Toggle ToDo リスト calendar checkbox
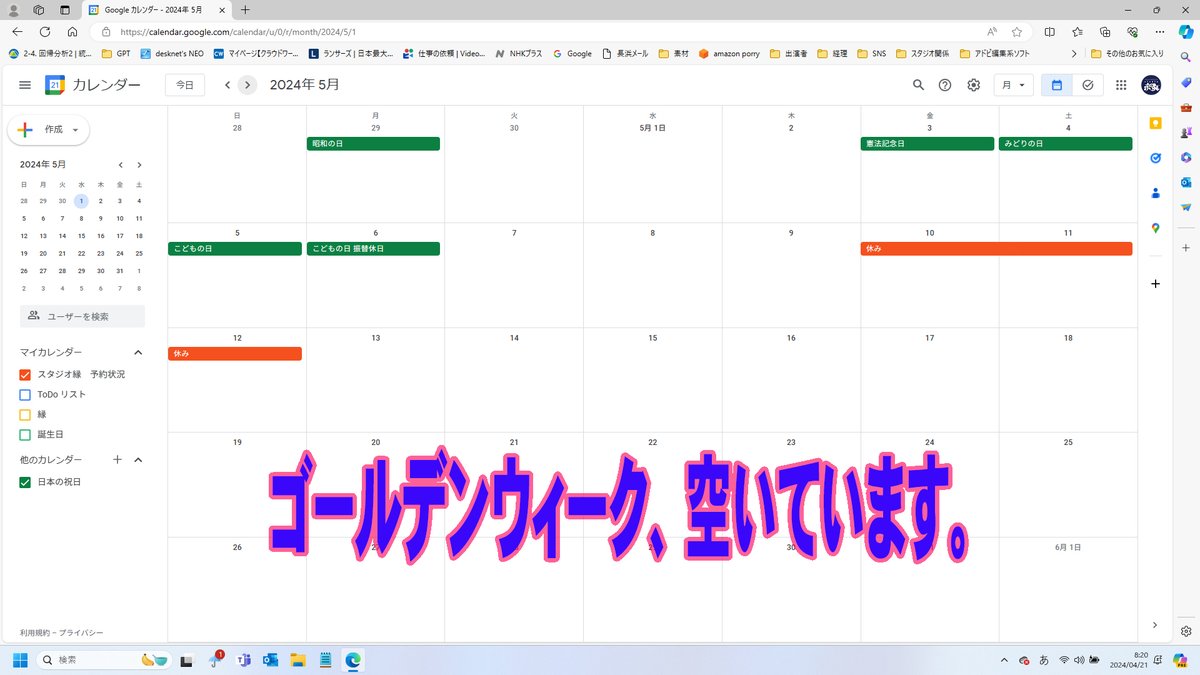This screenshot has width=1200, height=675. 26,395
